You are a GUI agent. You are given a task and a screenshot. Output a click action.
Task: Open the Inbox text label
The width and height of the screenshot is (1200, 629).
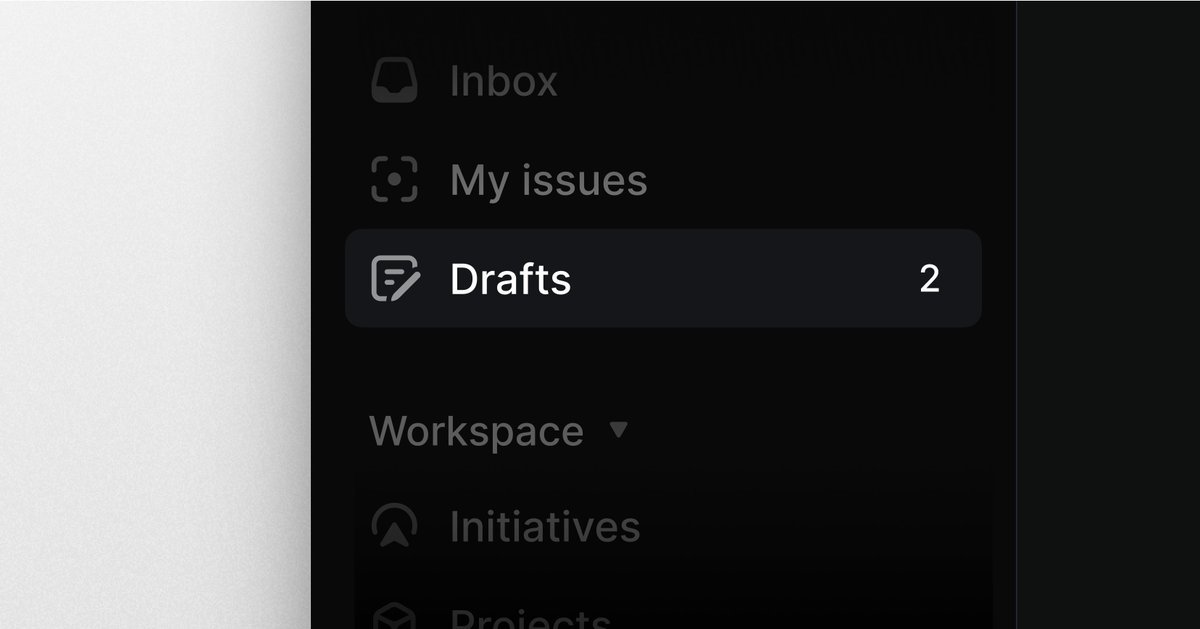pos(503,81)
